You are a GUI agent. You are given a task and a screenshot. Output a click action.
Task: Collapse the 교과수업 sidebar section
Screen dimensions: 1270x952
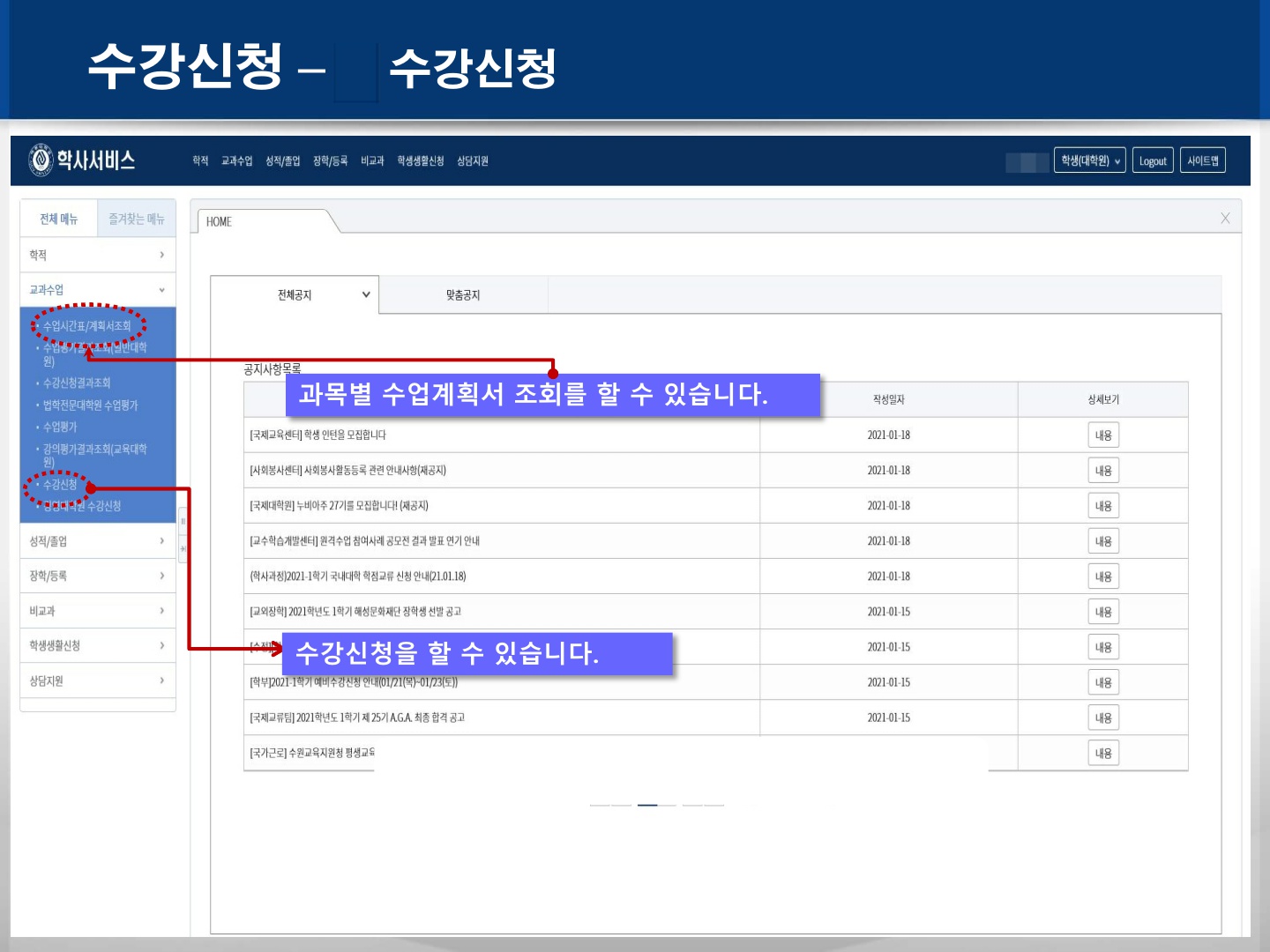point(161,290)
